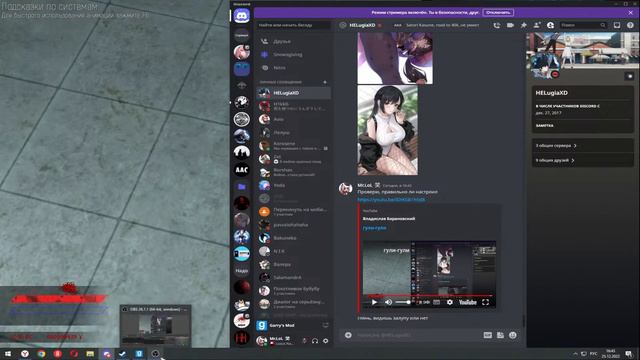The height and width of the screenshot is (360, 640).
Task: Start a voice call with HELugiaXD
Action: [496, 25]
